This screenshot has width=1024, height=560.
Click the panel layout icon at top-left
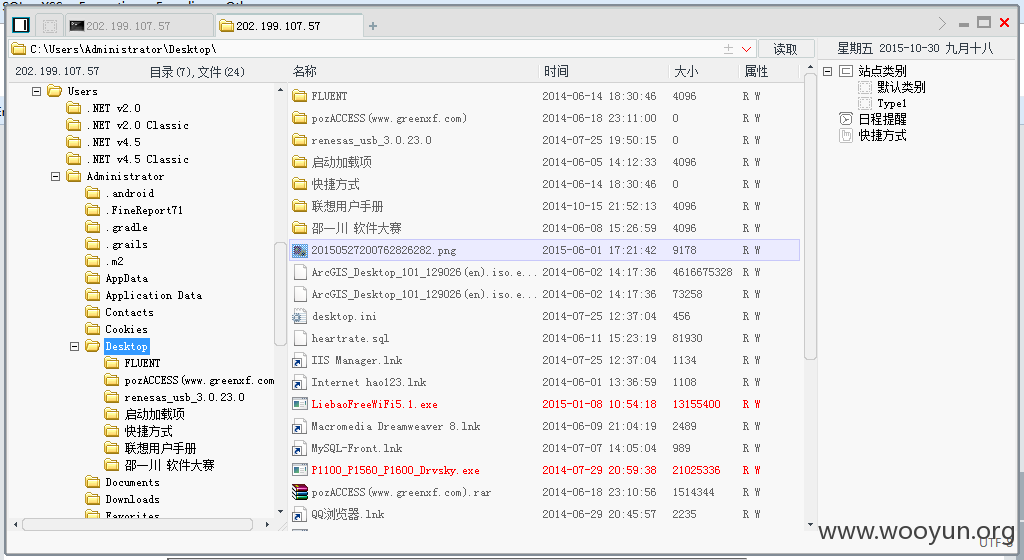[x=21, y=25]
